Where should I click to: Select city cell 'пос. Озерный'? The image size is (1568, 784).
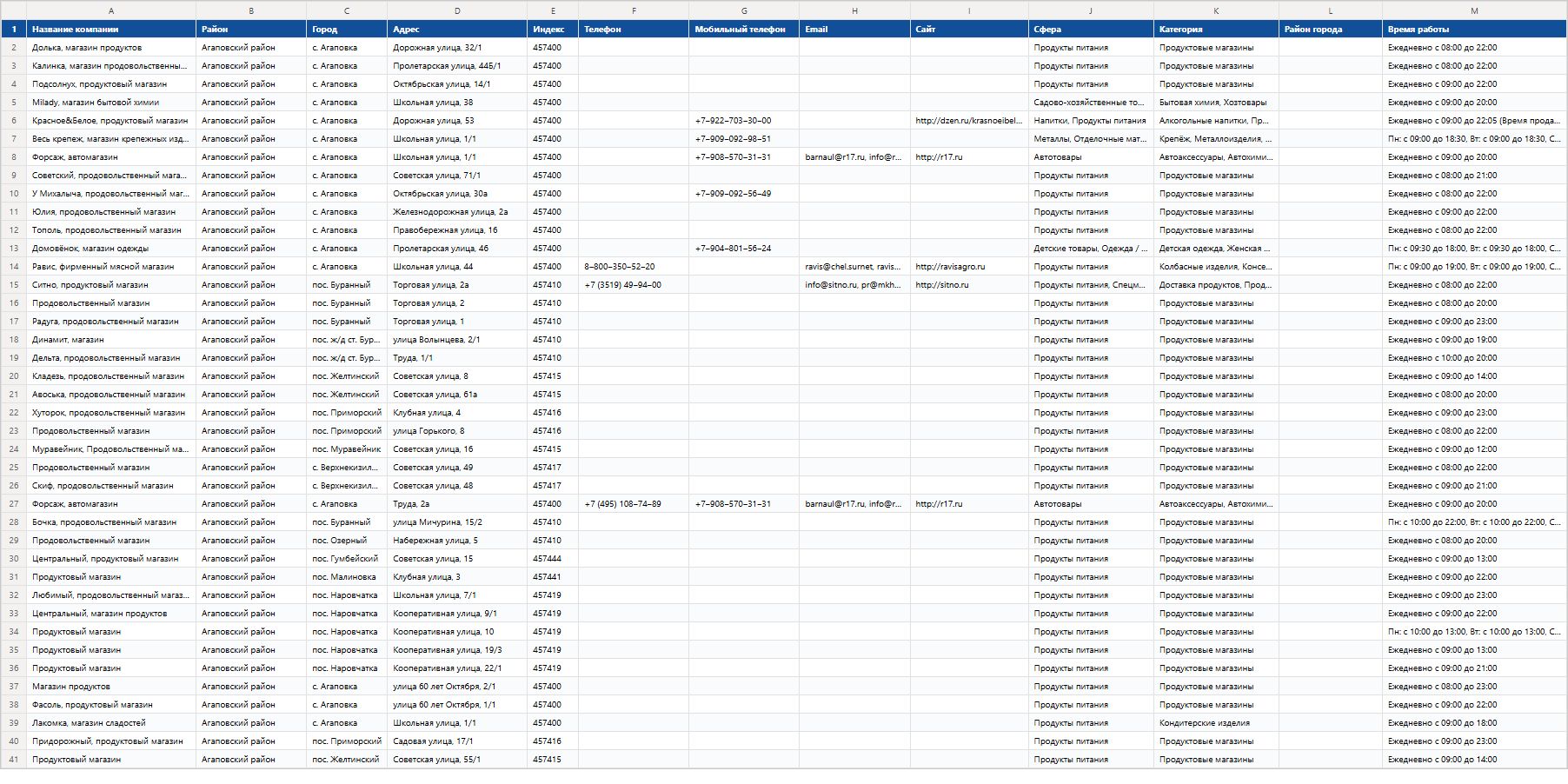click(x=347, y=541)
